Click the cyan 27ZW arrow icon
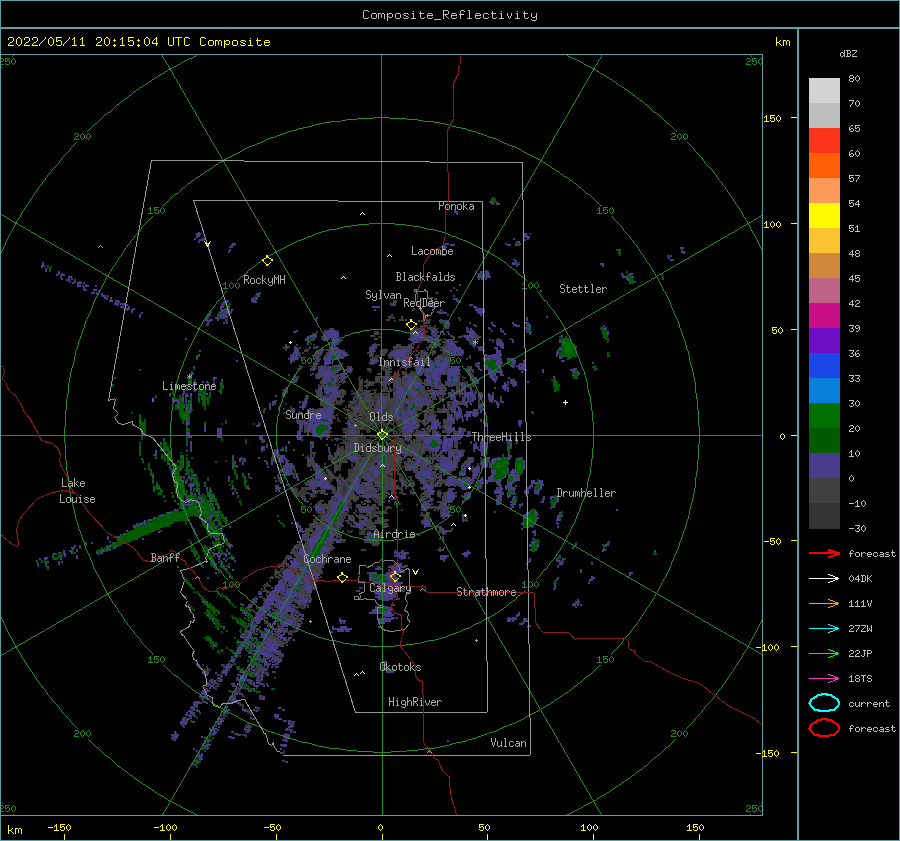 point(824,629)
